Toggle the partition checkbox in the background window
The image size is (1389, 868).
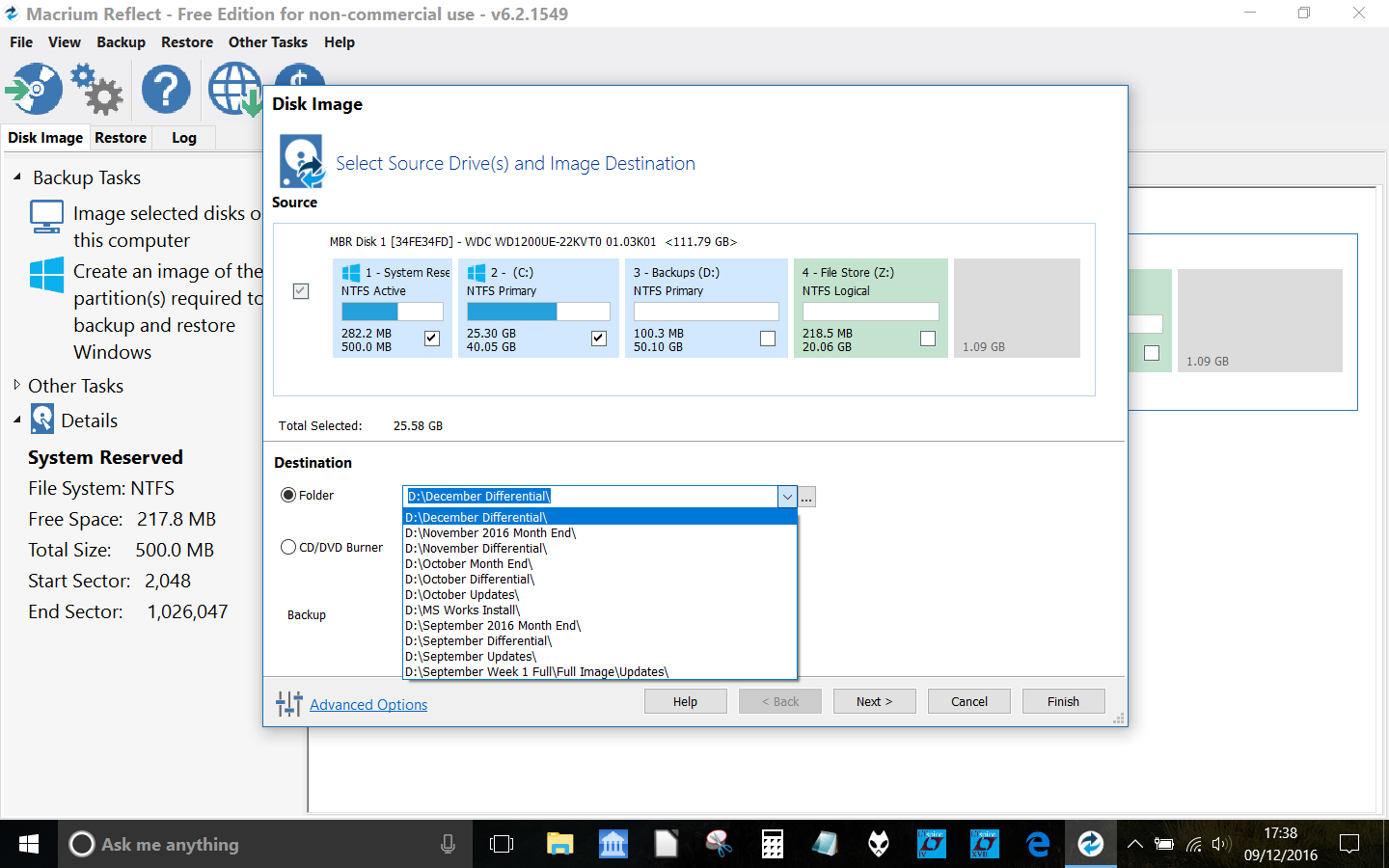(x=1152, y=353)
